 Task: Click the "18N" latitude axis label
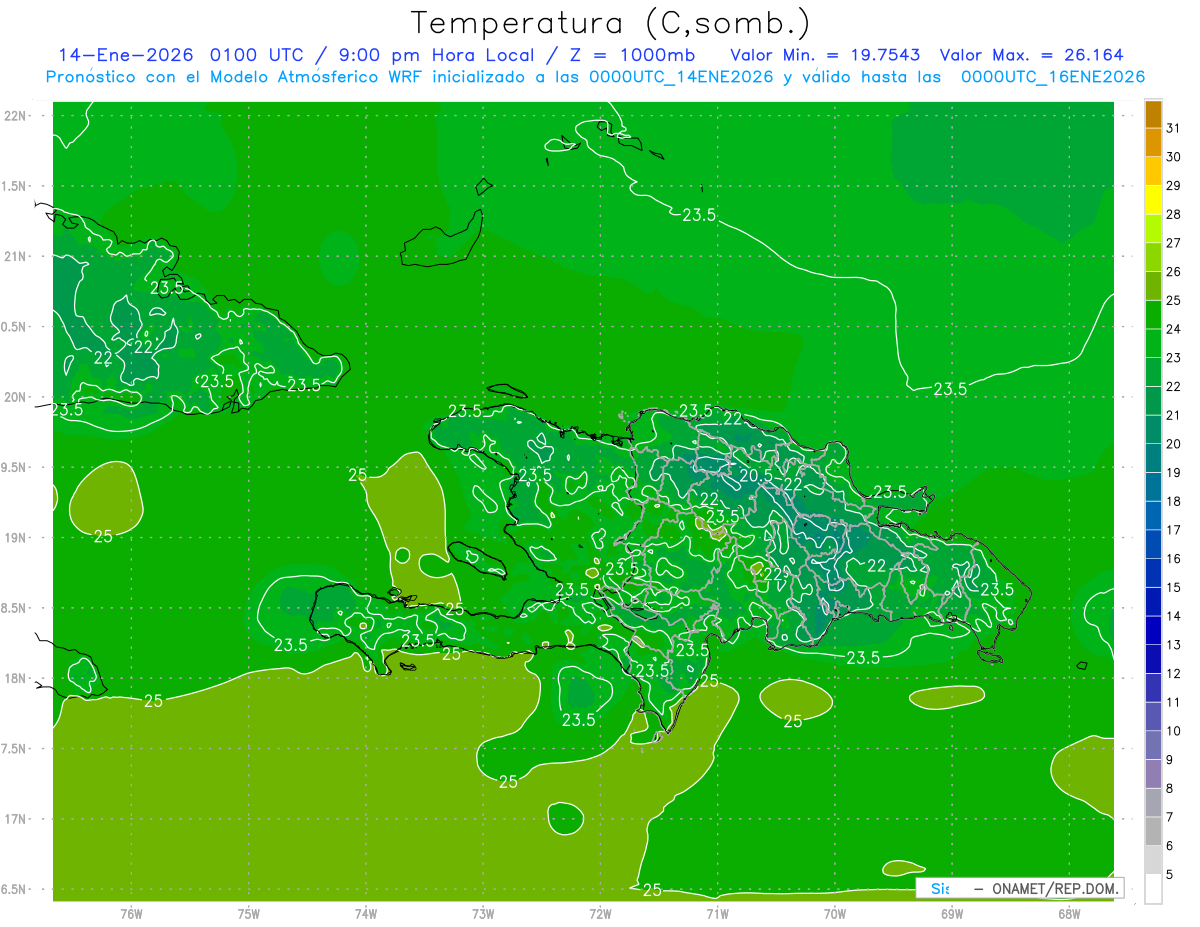[x=16, y=678]
